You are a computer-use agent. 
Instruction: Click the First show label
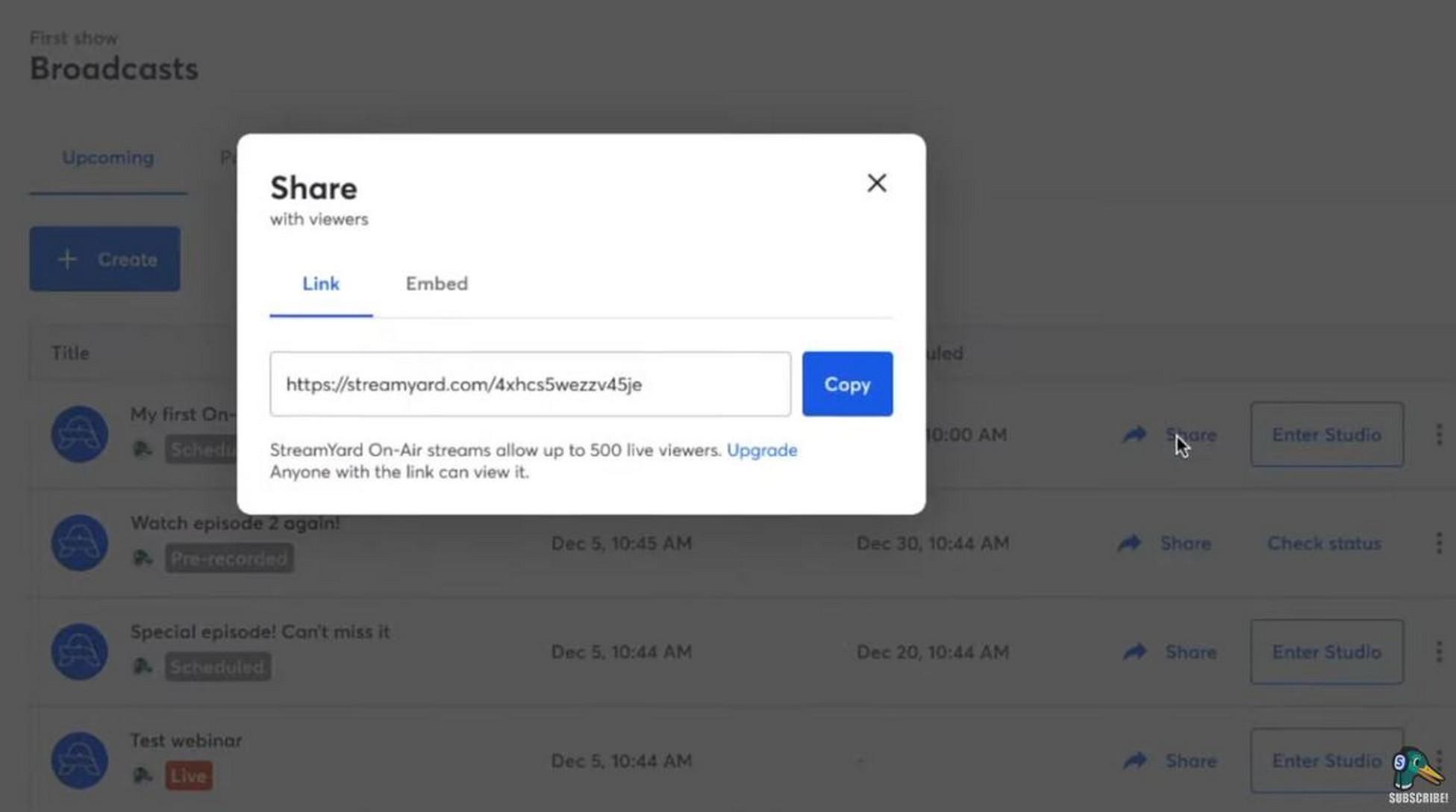click(x=73, y=37)
